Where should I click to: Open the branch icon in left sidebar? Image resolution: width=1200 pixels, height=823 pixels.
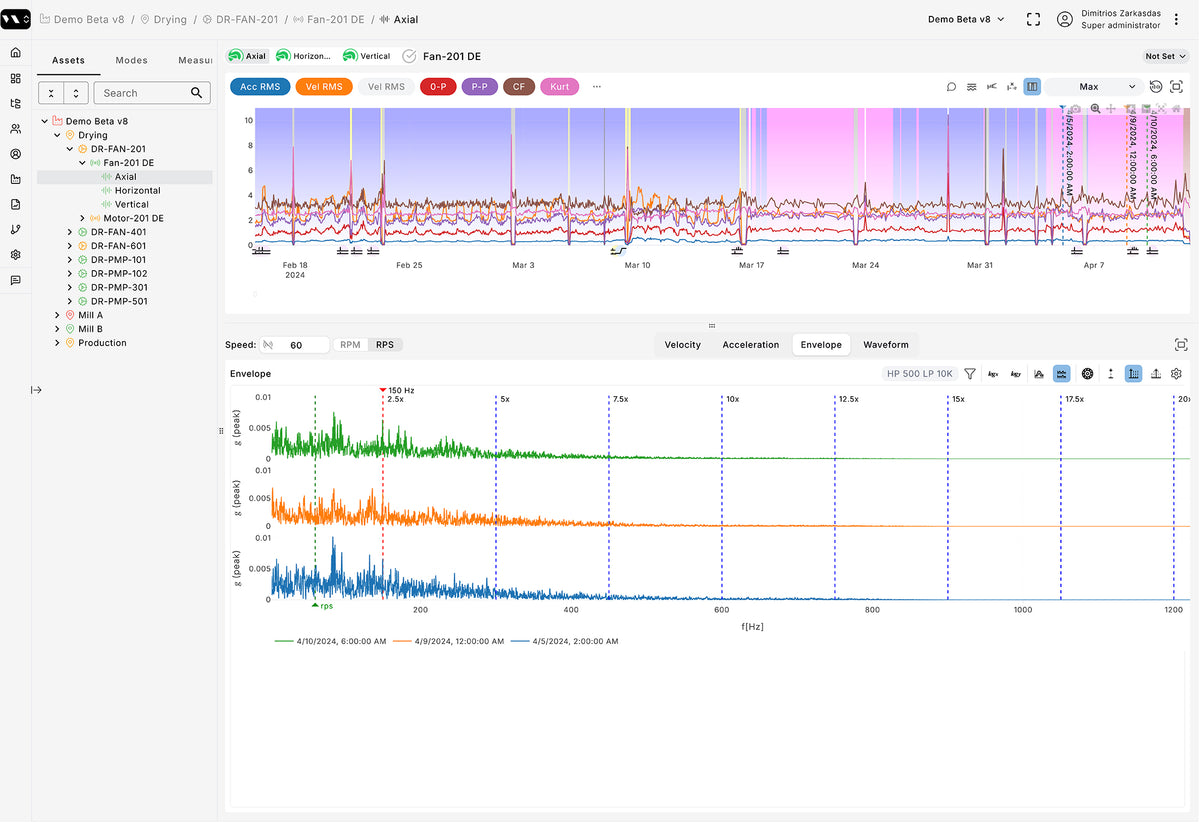[15, 230]
